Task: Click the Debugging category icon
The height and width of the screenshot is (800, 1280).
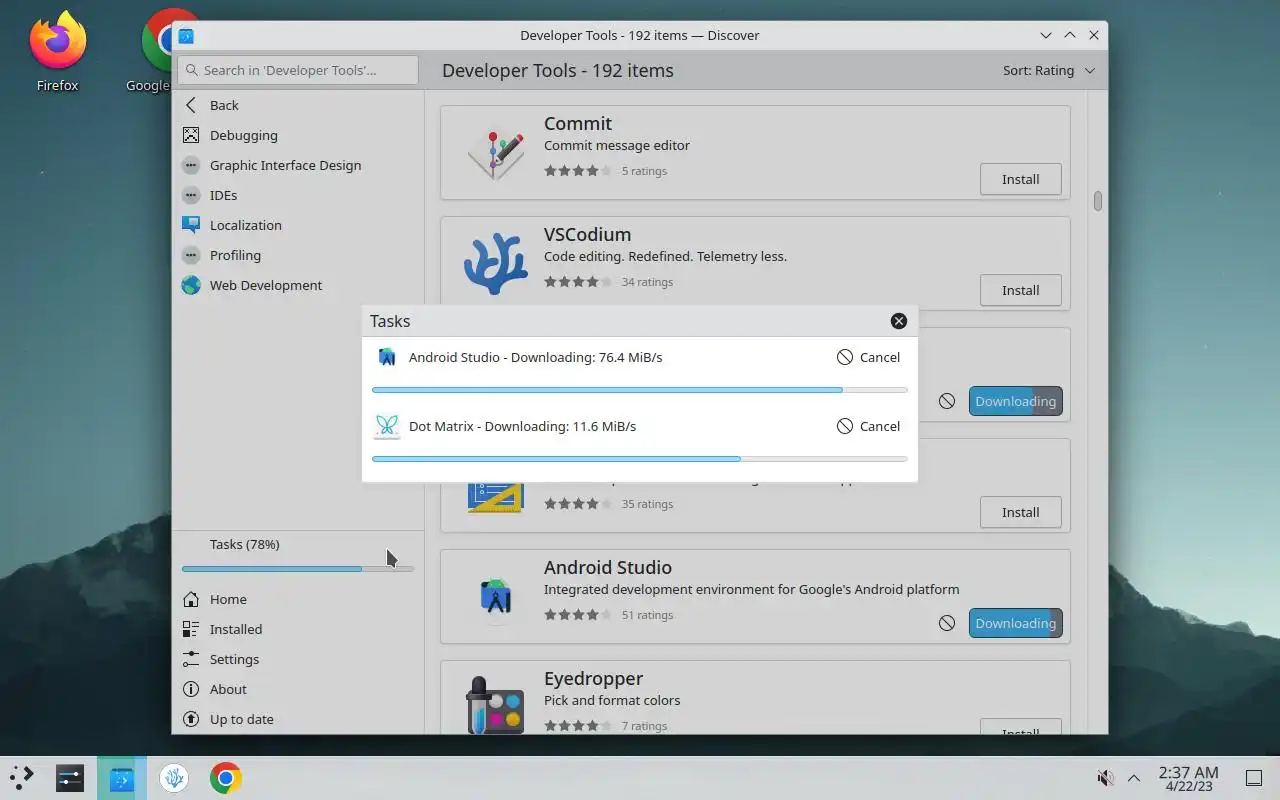Action: [x=191, y=135]
